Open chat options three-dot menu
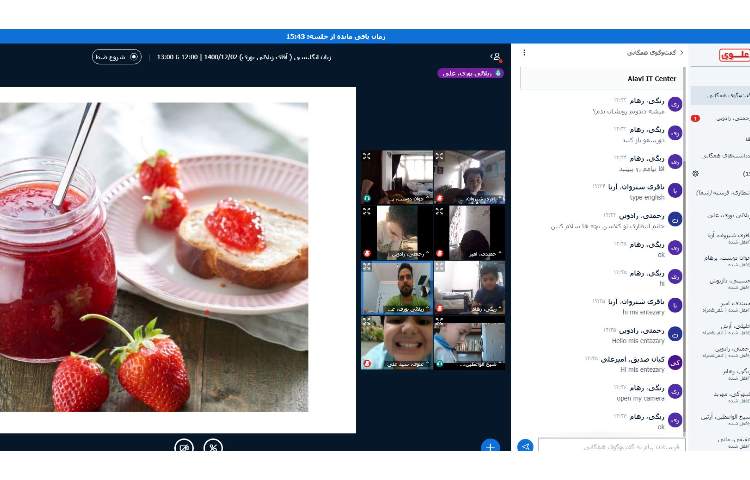The width and height of the screenshot is (750, 480). 524,52
